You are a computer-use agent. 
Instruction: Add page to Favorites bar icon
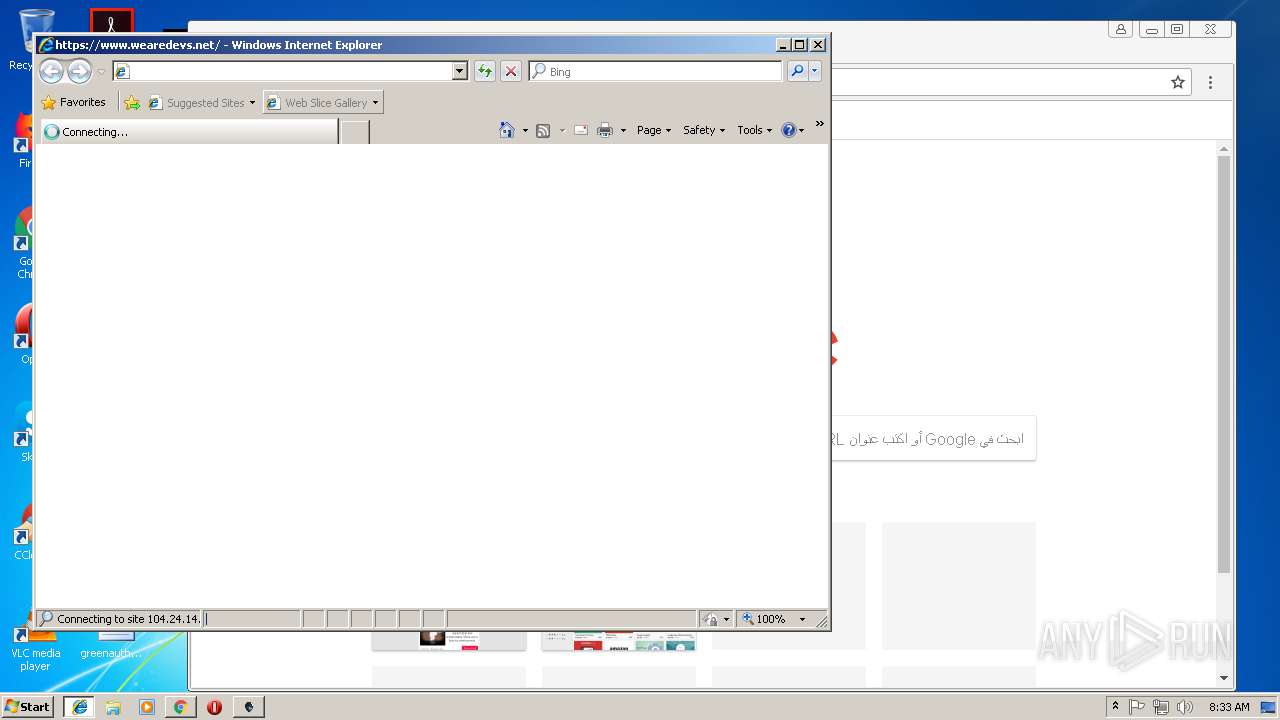click(132, 102)
